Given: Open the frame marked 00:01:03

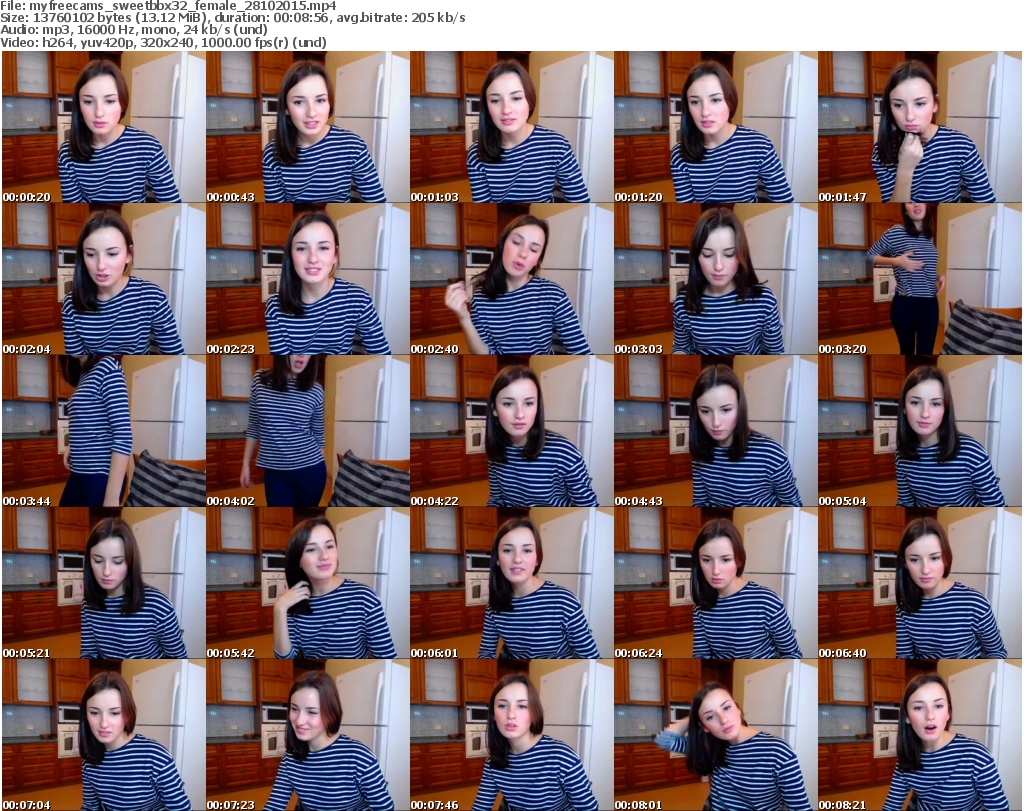Looking at the screenshot, I should [x=511, y=127].
